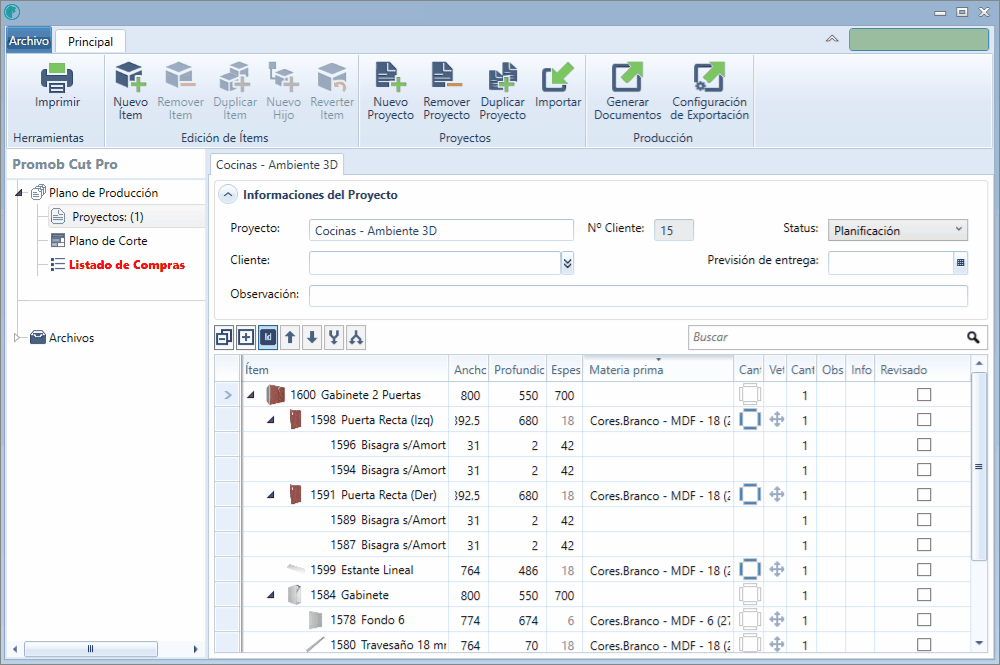Open Listado de Compras in the tree
The height and width of the screenshot is (665, 1000).
pyautogui.click(x=126, y=265)
